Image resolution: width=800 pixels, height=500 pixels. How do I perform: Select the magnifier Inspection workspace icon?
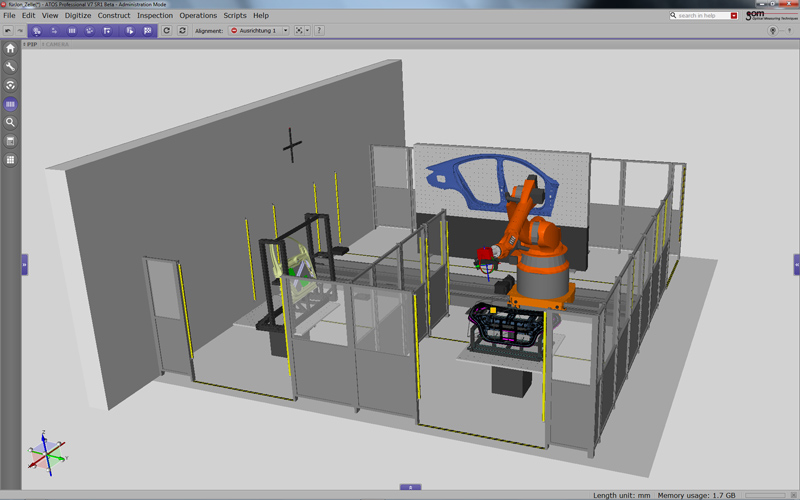tap(11, 122)
